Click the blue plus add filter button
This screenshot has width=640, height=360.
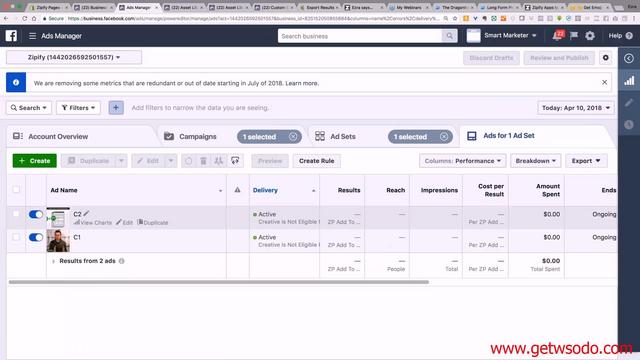click(x=116, y=108)
